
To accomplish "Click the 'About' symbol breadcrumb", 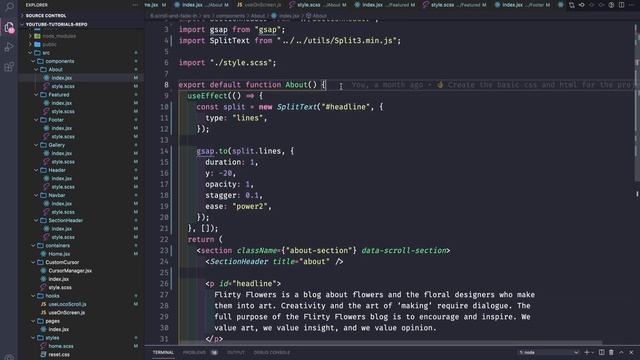I will [x=317, y=16].
